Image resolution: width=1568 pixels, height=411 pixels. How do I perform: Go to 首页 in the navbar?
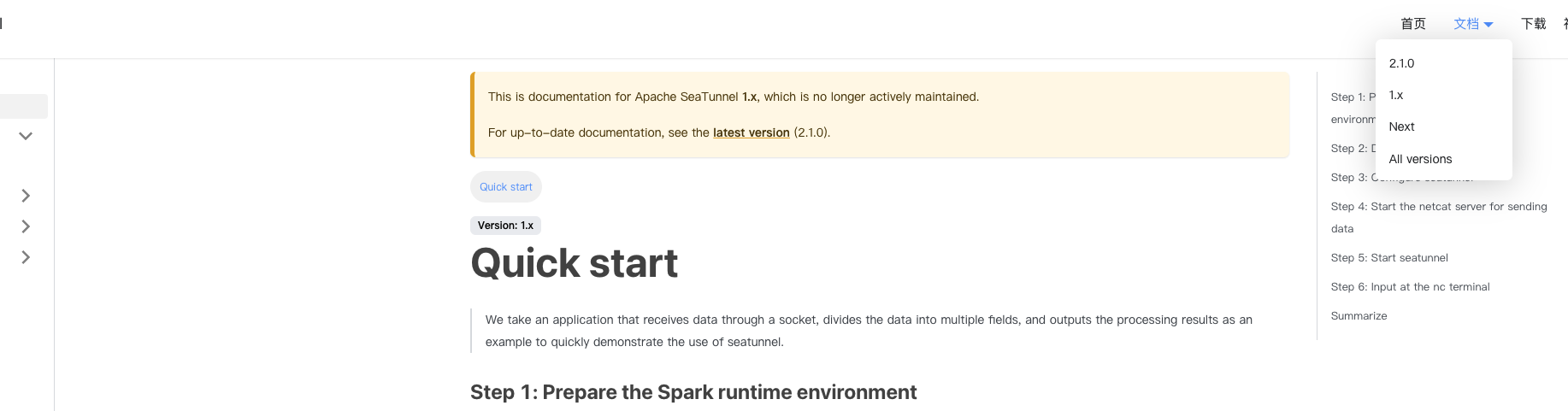pos(1412,24)
